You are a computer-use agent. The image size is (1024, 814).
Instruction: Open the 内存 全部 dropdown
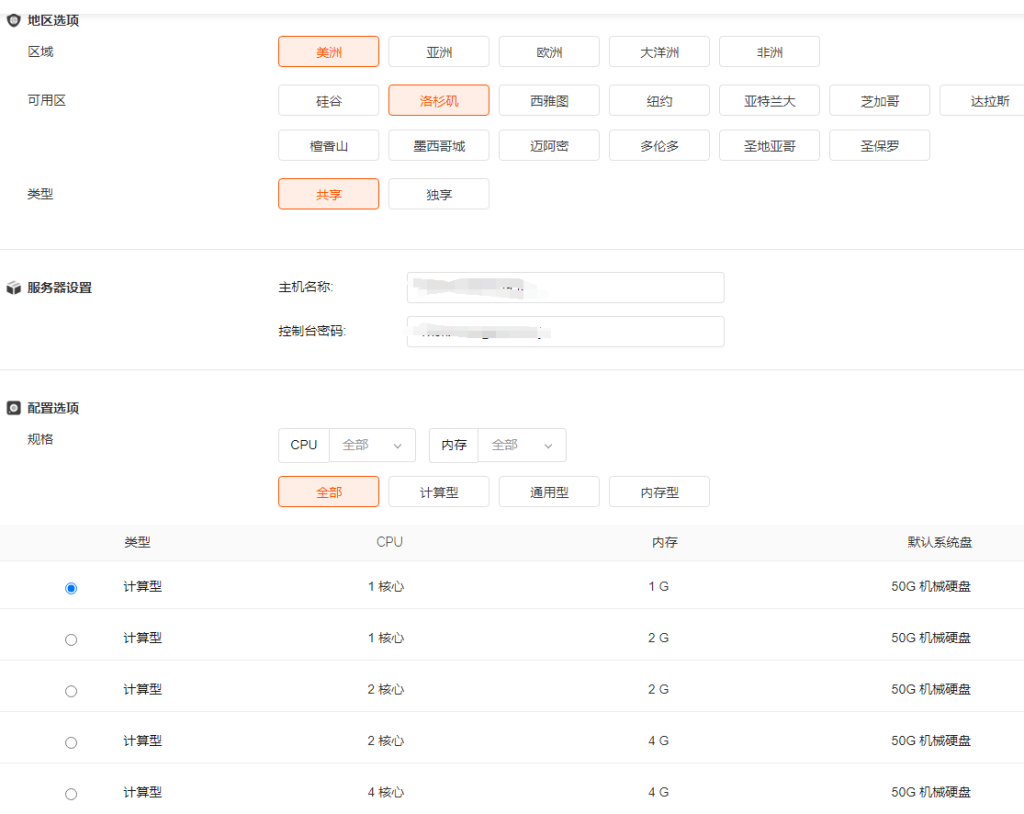pyautogui.click(x=522, y=445)
